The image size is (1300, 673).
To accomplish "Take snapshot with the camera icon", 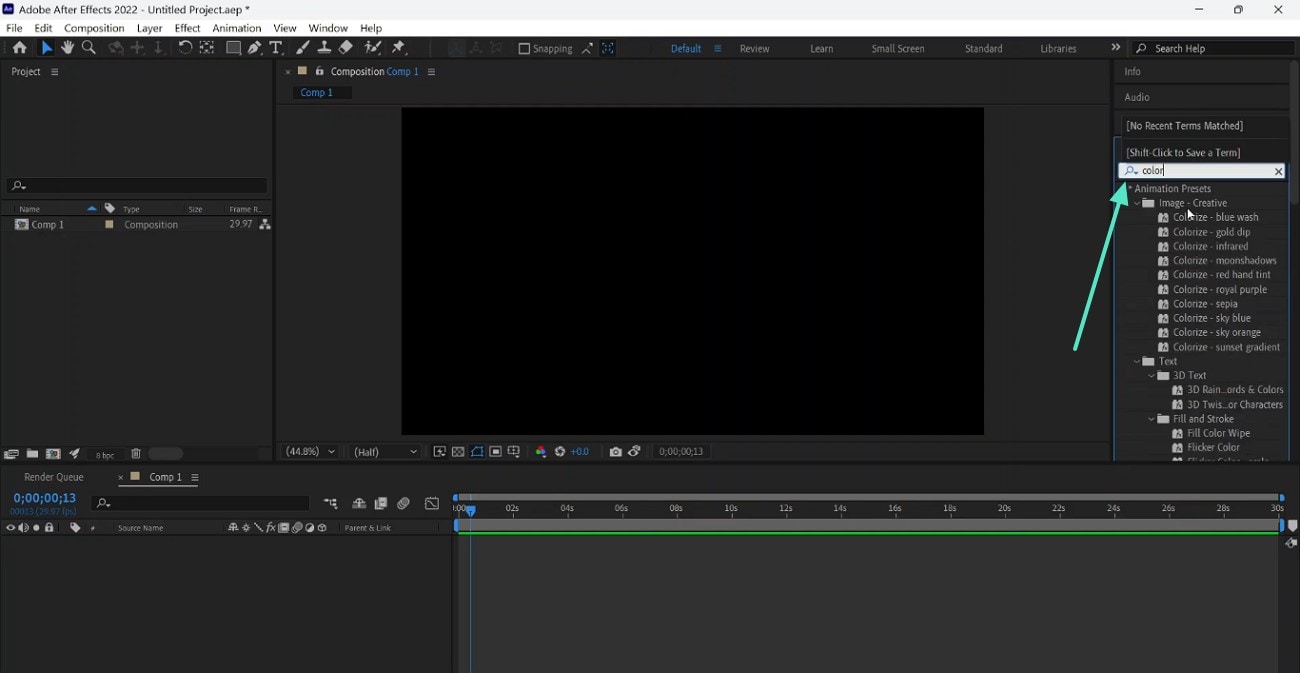I will [x=616, y=452].
